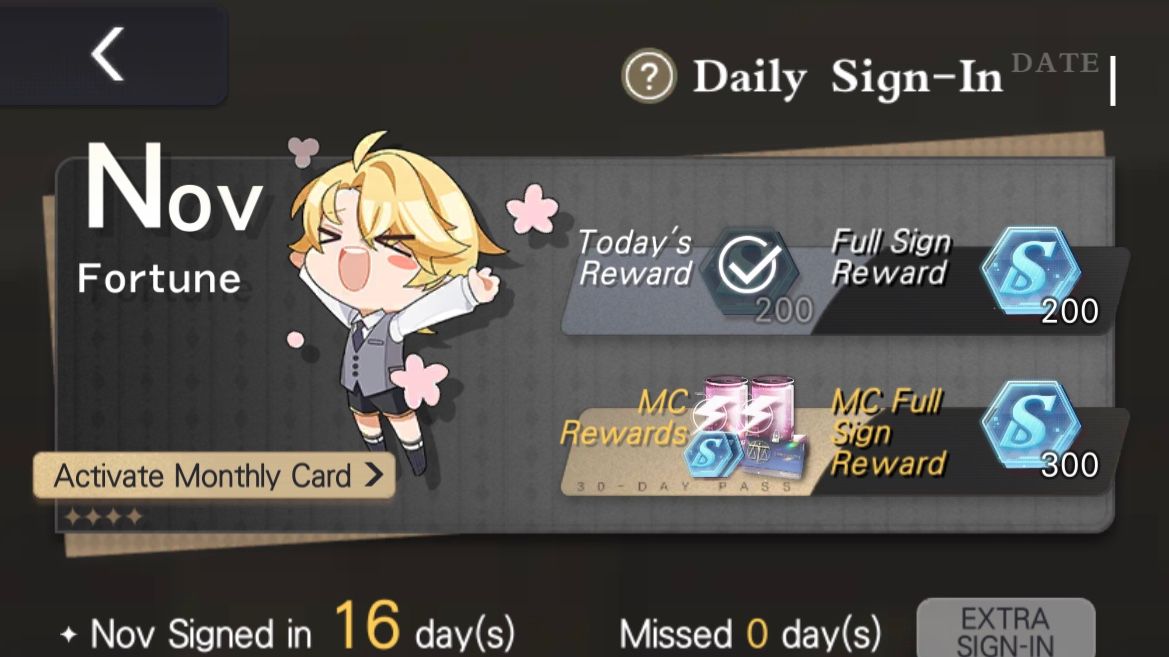Go back using the arrow icon

click(x=107, y=54)
